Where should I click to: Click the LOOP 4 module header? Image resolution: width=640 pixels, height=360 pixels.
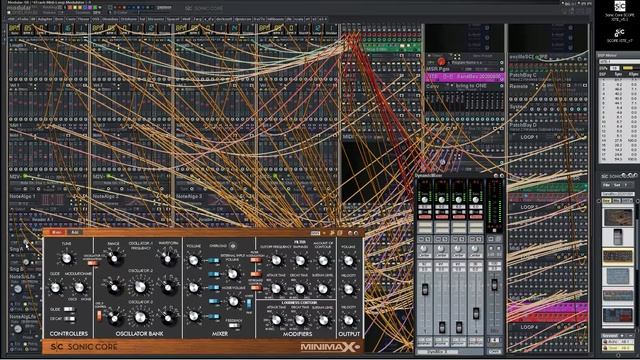click(x=529, y=327)
